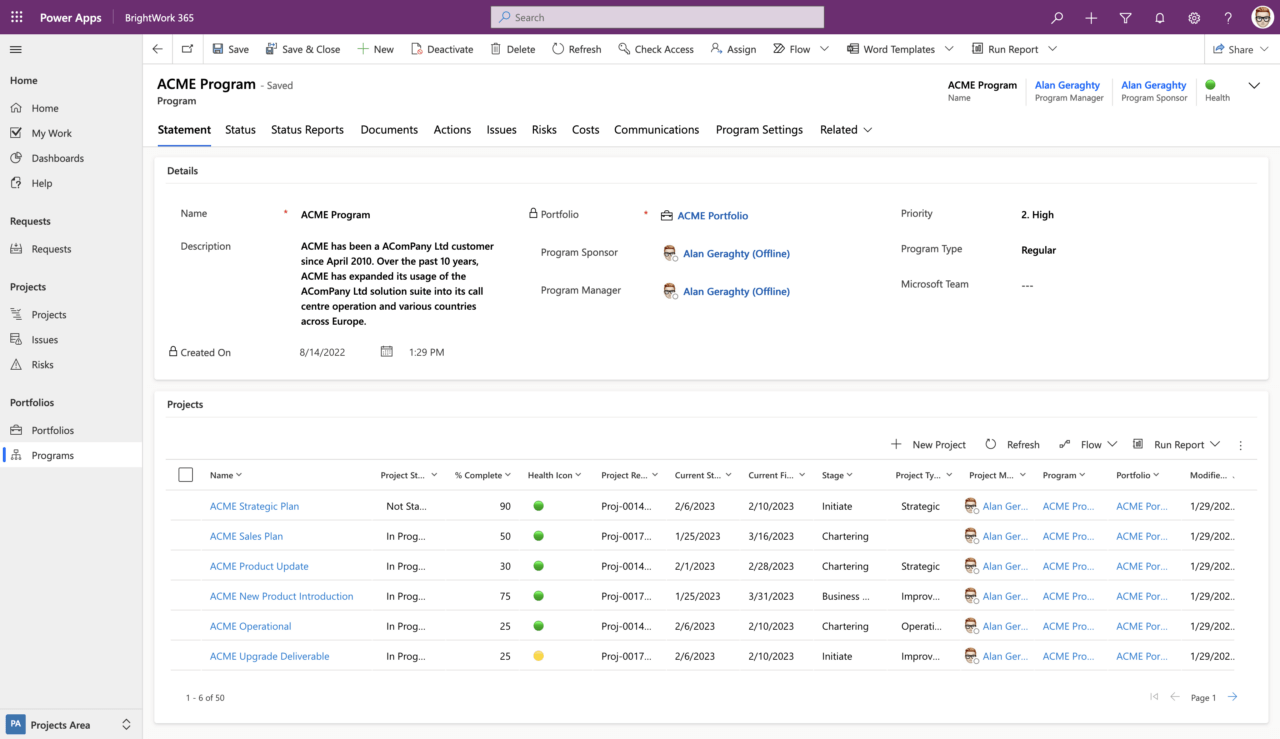Click the Save icon in the toolbar
The image size is (1280, 739).
[216, 48]
